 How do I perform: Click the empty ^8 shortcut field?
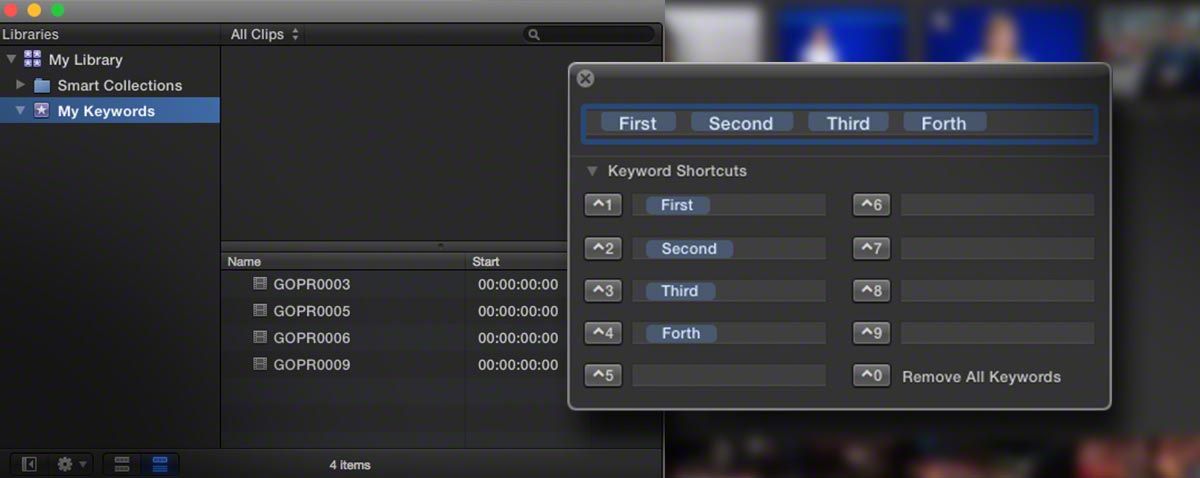(997, 291)
